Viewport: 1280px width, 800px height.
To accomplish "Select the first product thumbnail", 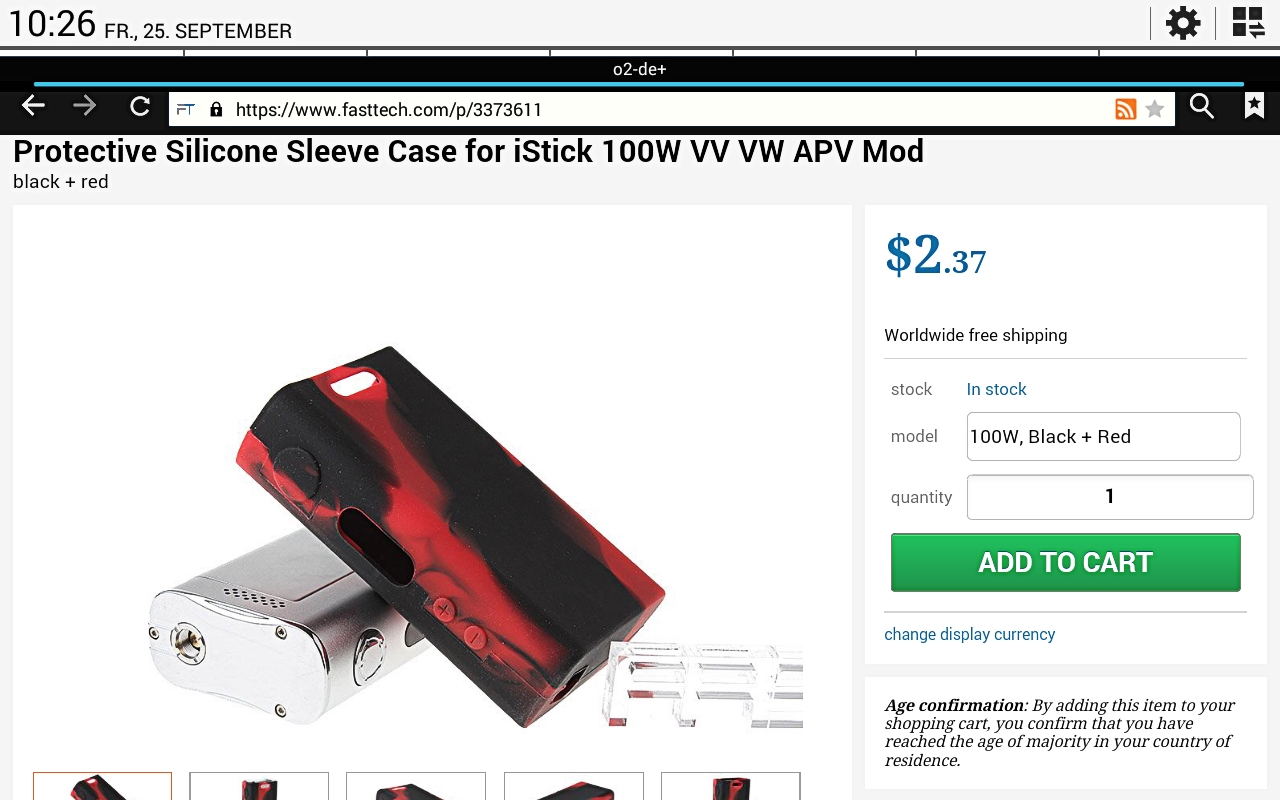I will (x=102, y=786).
